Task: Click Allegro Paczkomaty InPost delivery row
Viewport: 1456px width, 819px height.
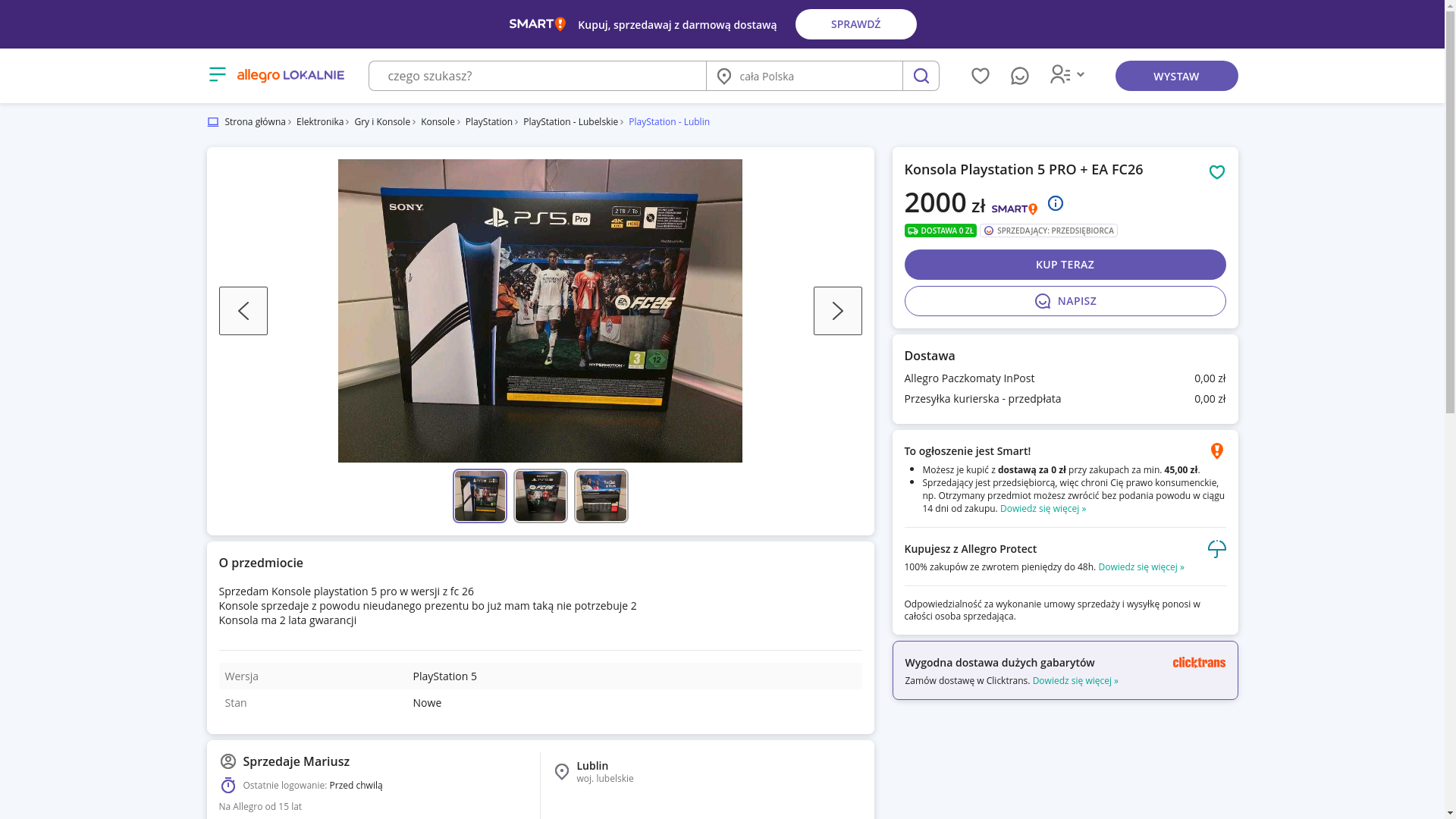Action: point(1065,378)
